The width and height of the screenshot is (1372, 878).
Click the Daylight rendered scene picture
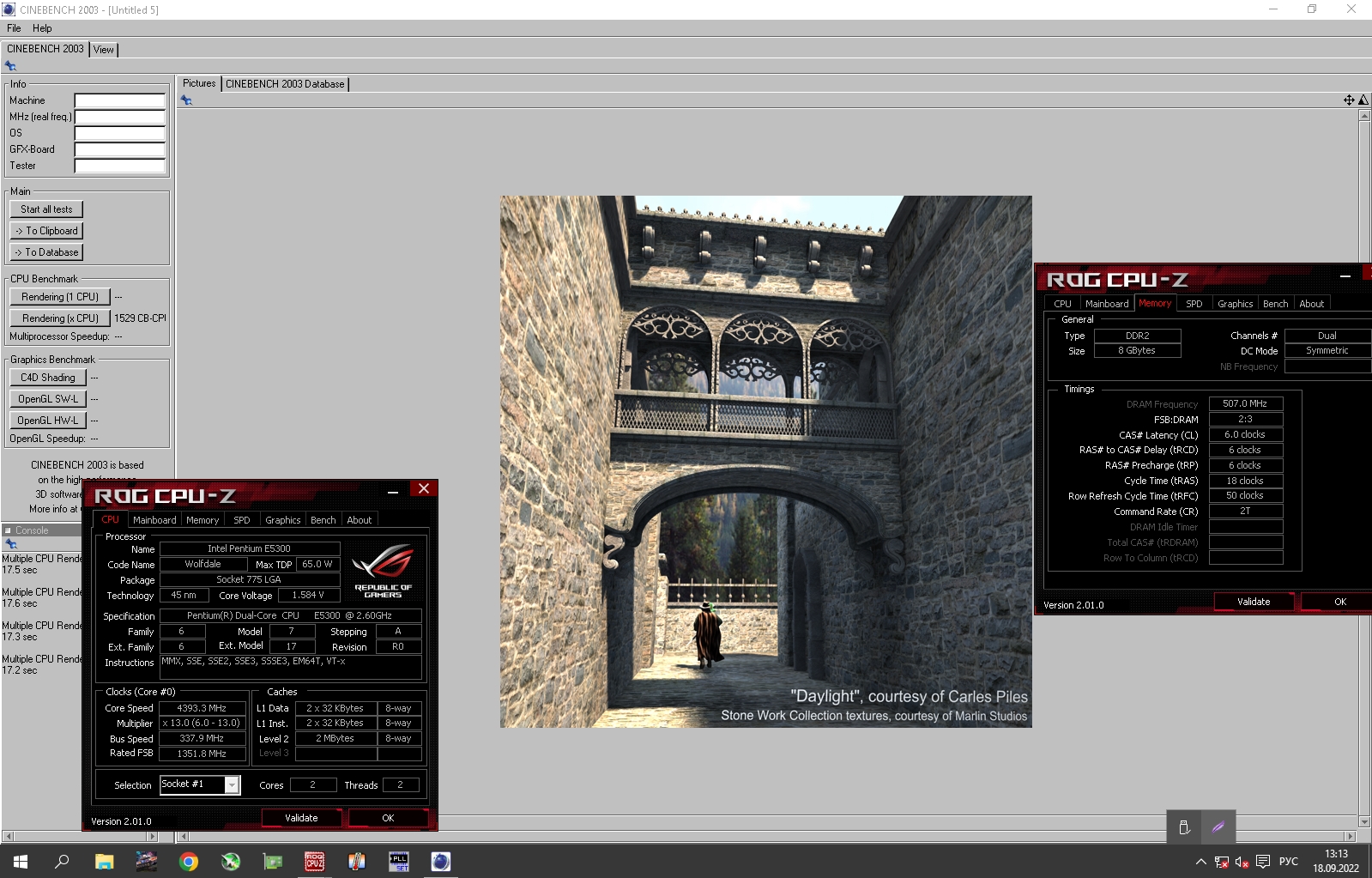765,462
